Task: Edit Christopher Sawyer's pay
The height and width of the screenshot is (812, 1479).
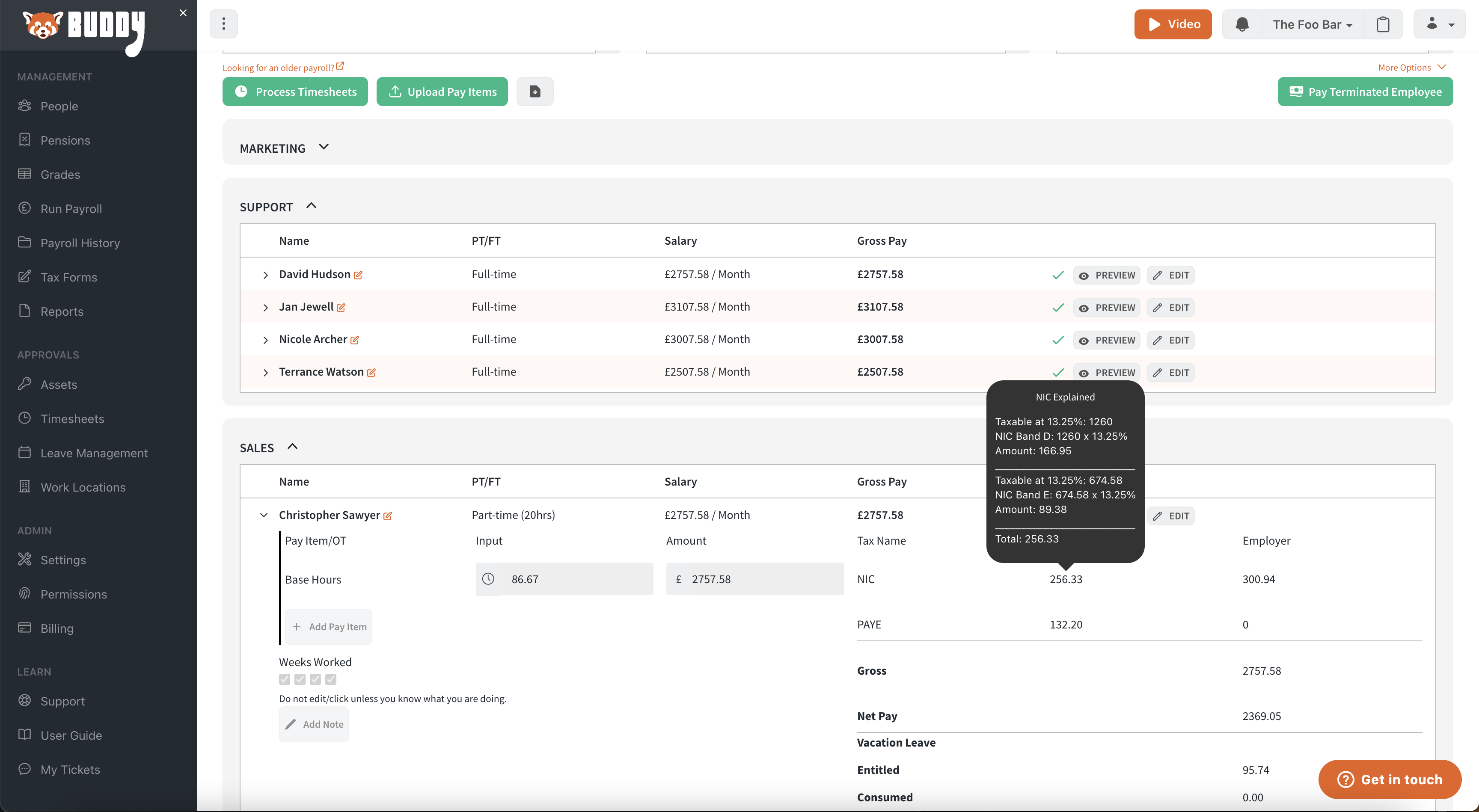Action: [1171, 516]
